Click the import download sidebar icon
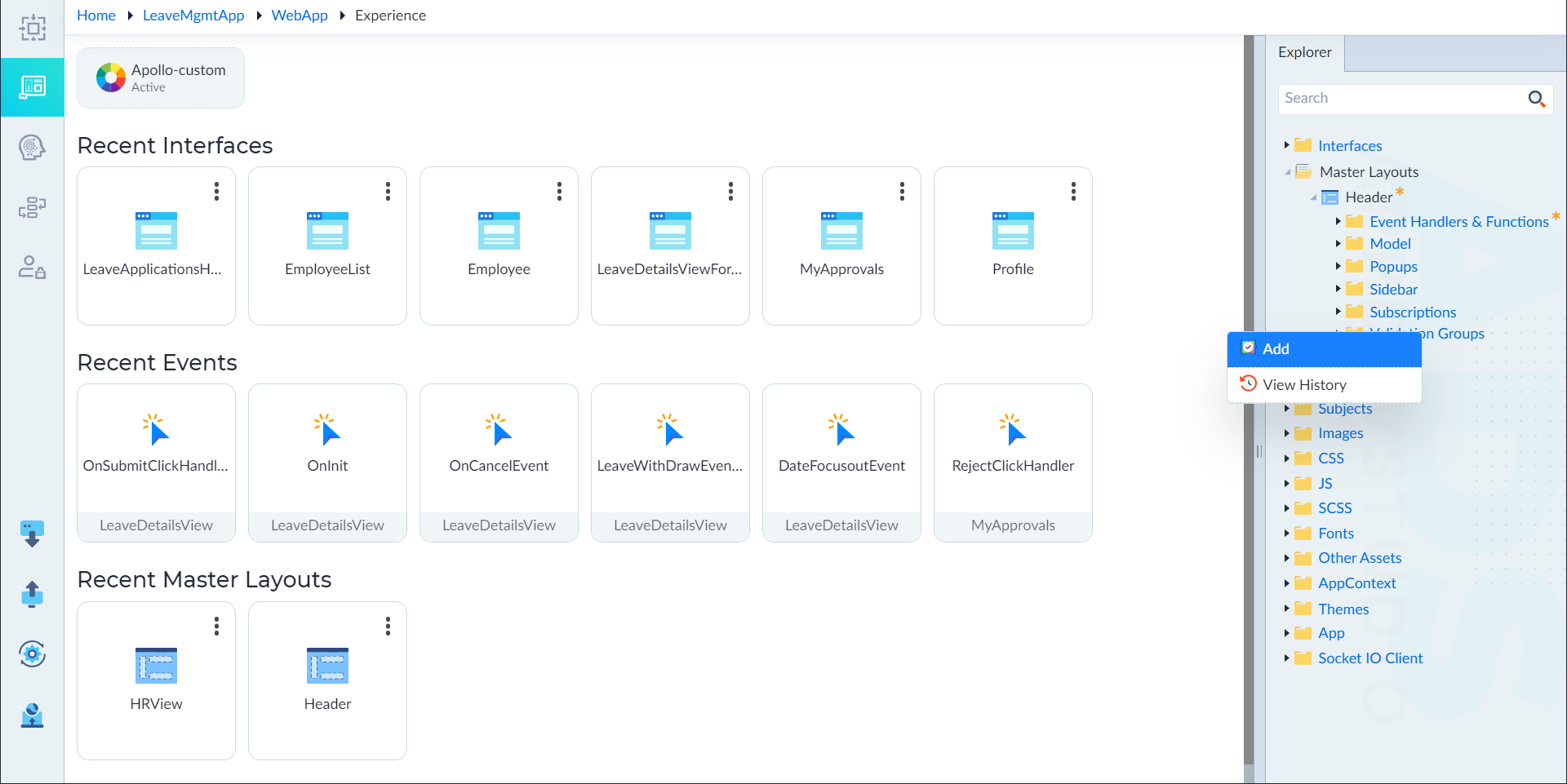Screen dimensions: 1567x784 click(x=33, y=534)
